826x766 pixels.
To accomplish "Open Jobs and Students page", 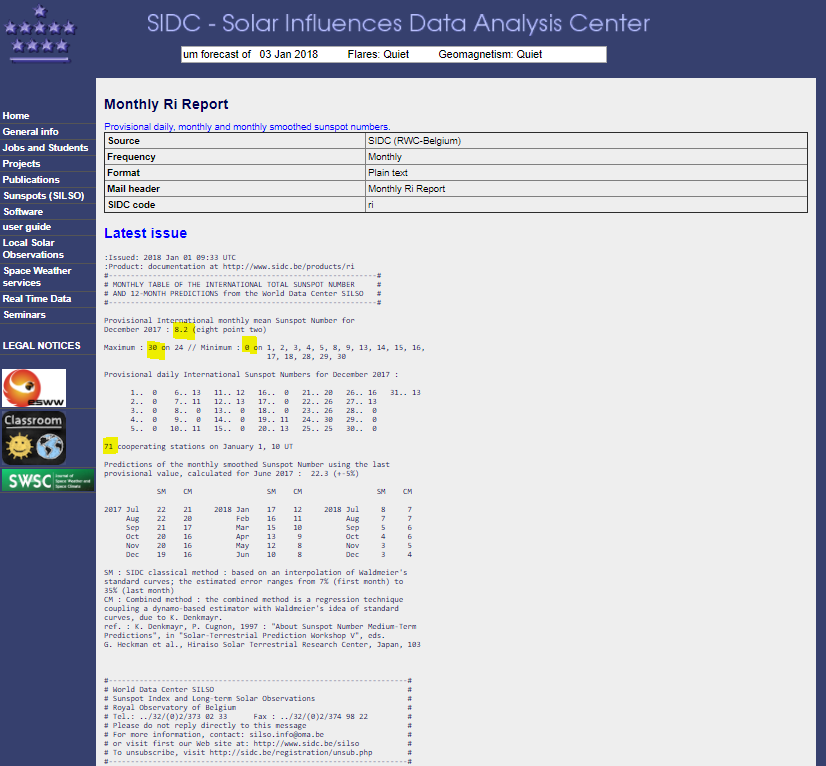I will click(45, 148).
